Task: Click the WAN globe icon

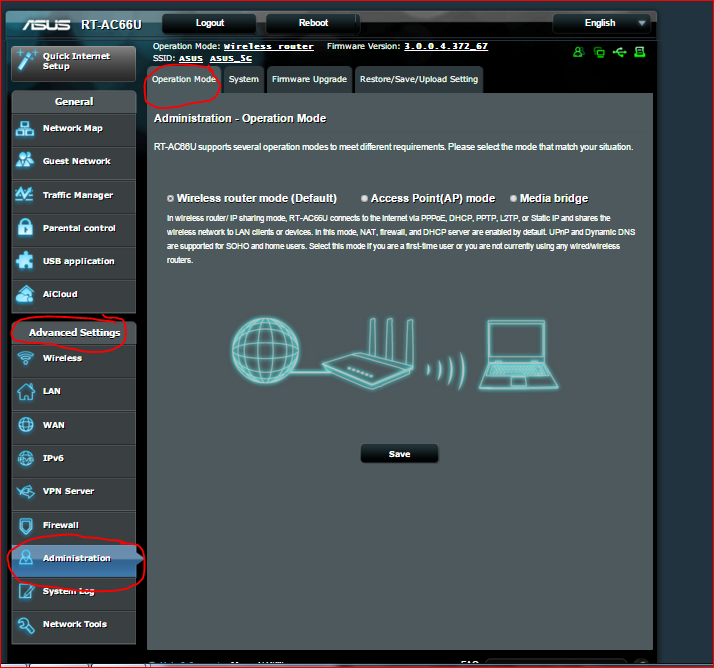Action: [26, 424]
